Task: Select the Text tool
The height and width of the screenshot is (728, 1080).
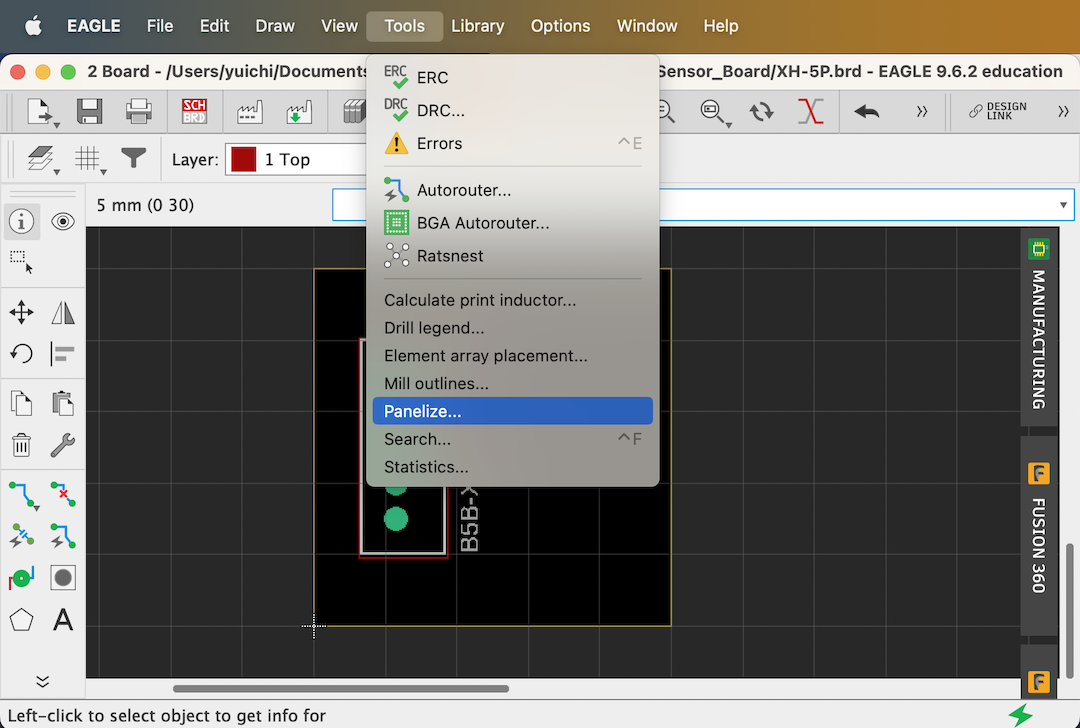Action: (63, 620)
